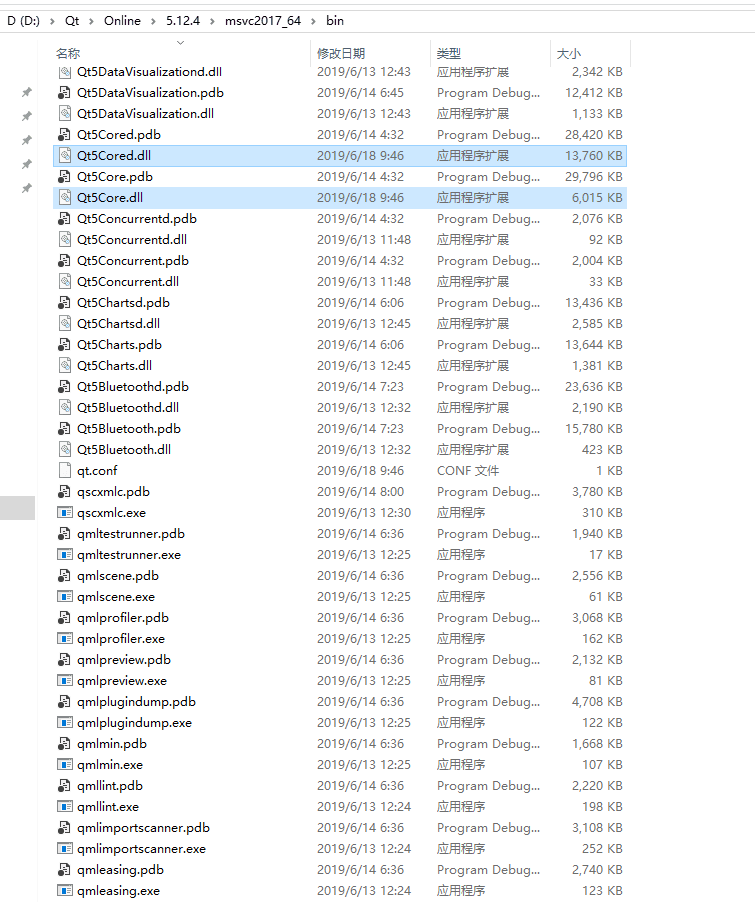
Task: Navigate to 5.12.4 folder breadcrumb
Action: [x=183, y=21]
